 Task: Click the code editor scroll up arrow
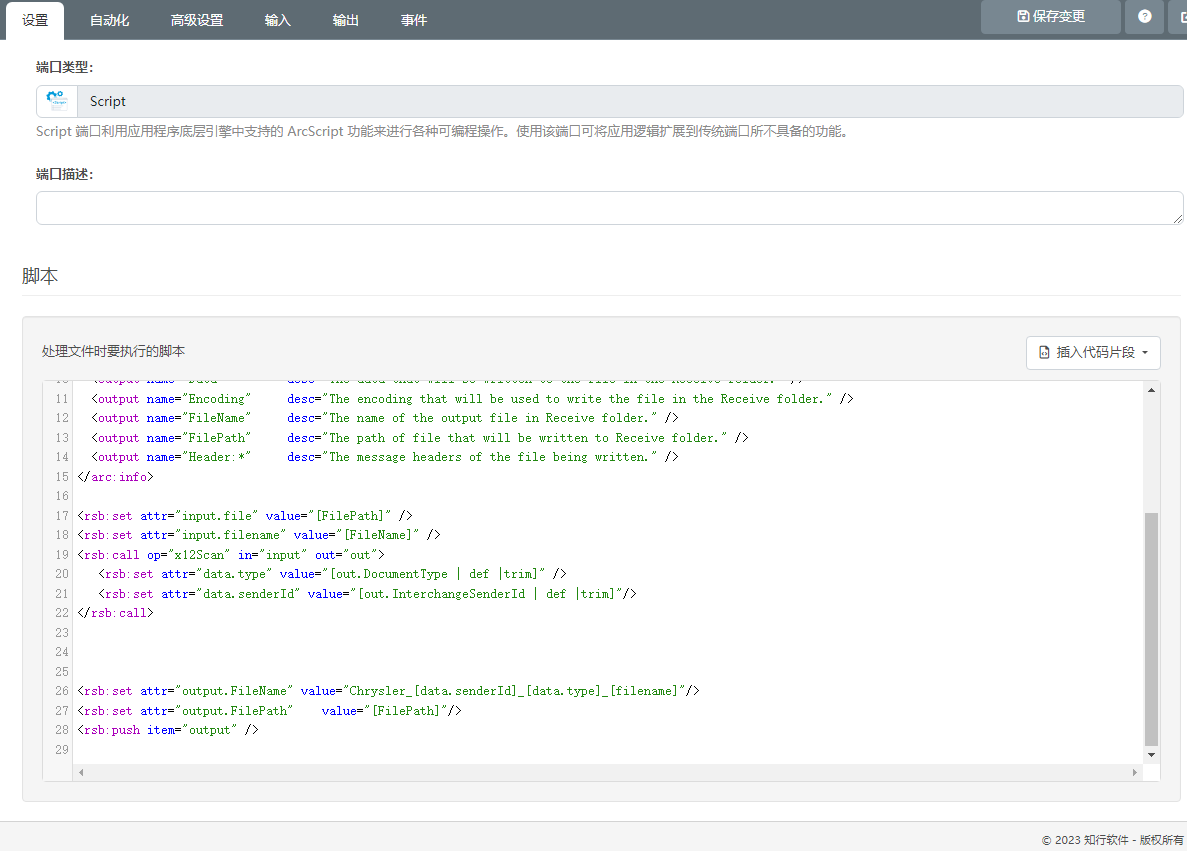click(x=1151, y=391)
